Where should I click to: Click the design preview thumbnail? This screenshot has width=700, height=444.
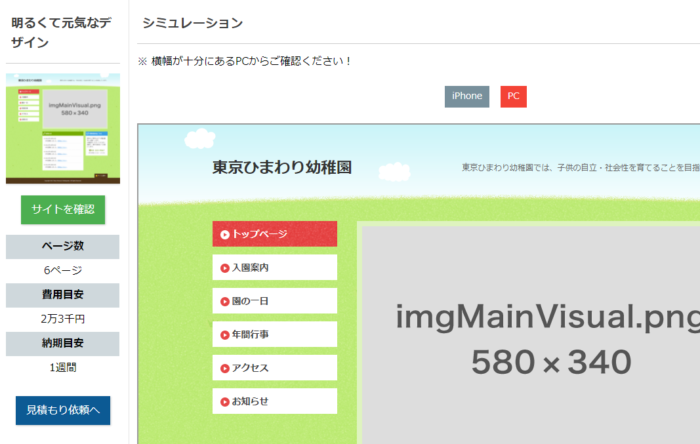(x=63, y=128)
